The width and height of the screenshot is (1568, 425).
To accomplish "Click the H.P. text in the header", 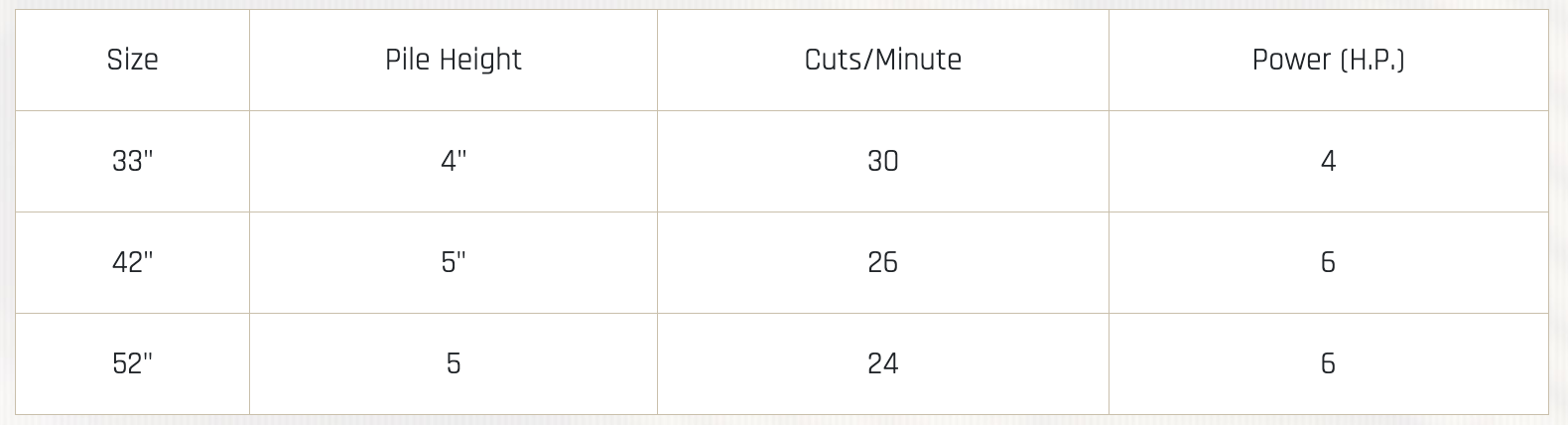I will point(1372,61).
